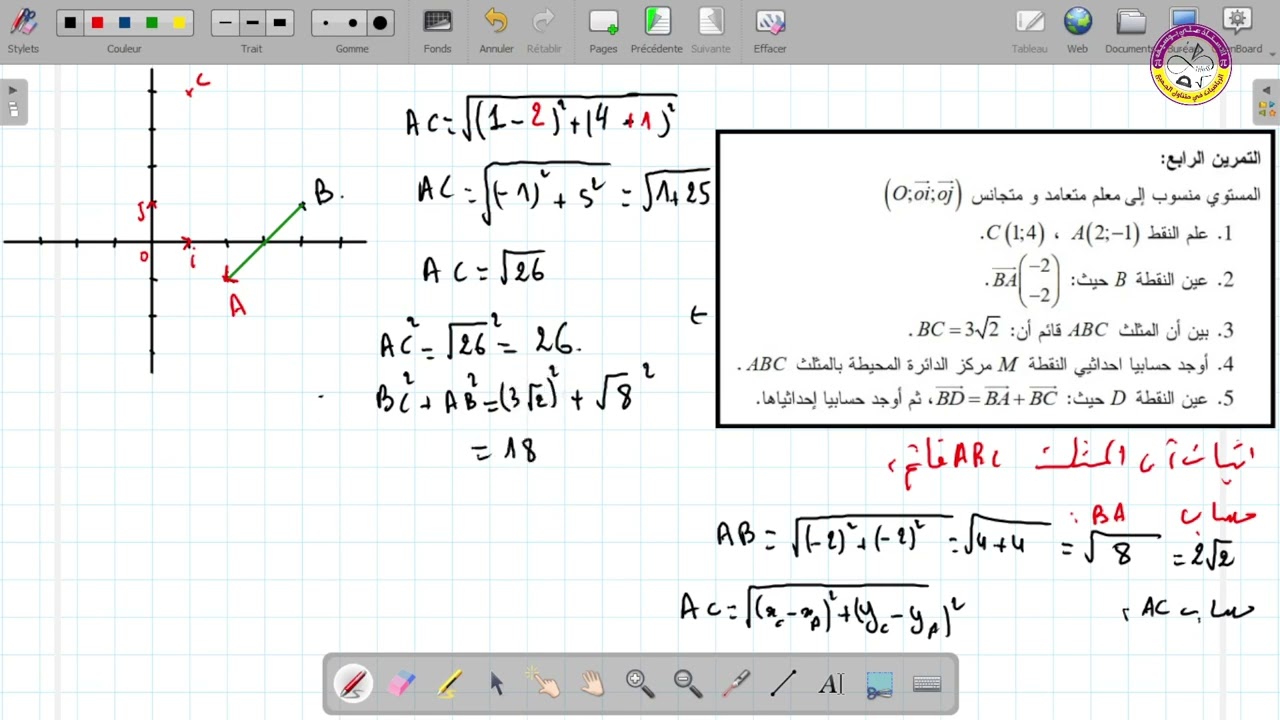
Task: Go to the Suivante page
Action: (711, 31)
